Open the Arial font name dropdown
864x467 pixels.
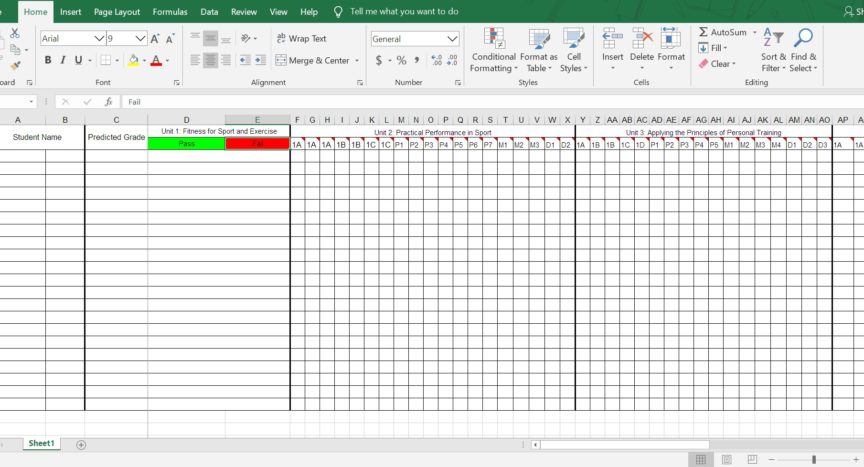point(99,39)
